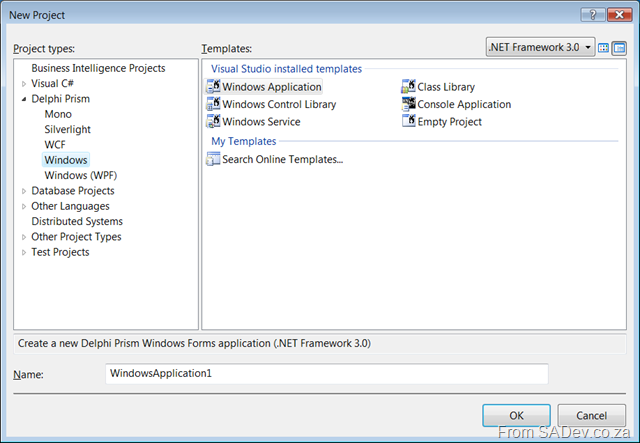Image resolution: width=640 pixels, height=443 pixels.
Task: Open the Search Online Templates icon
Action: coord(213,159)
